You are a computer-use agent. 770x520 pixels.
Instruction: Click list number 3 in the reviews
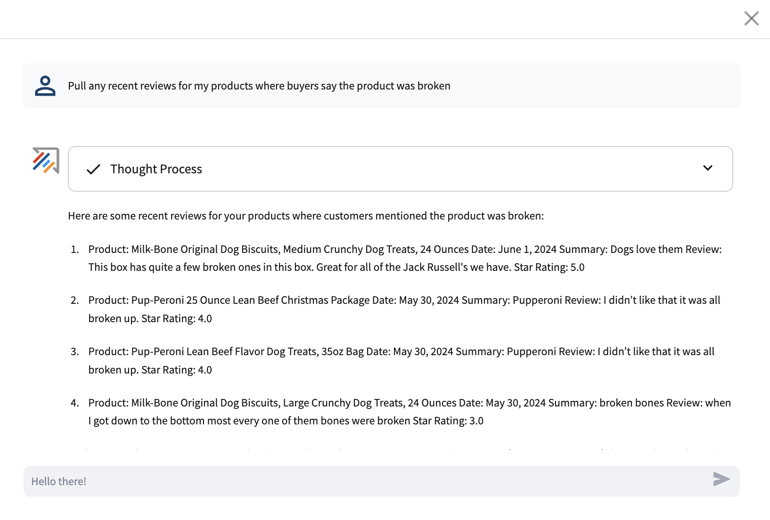point(75,352)
